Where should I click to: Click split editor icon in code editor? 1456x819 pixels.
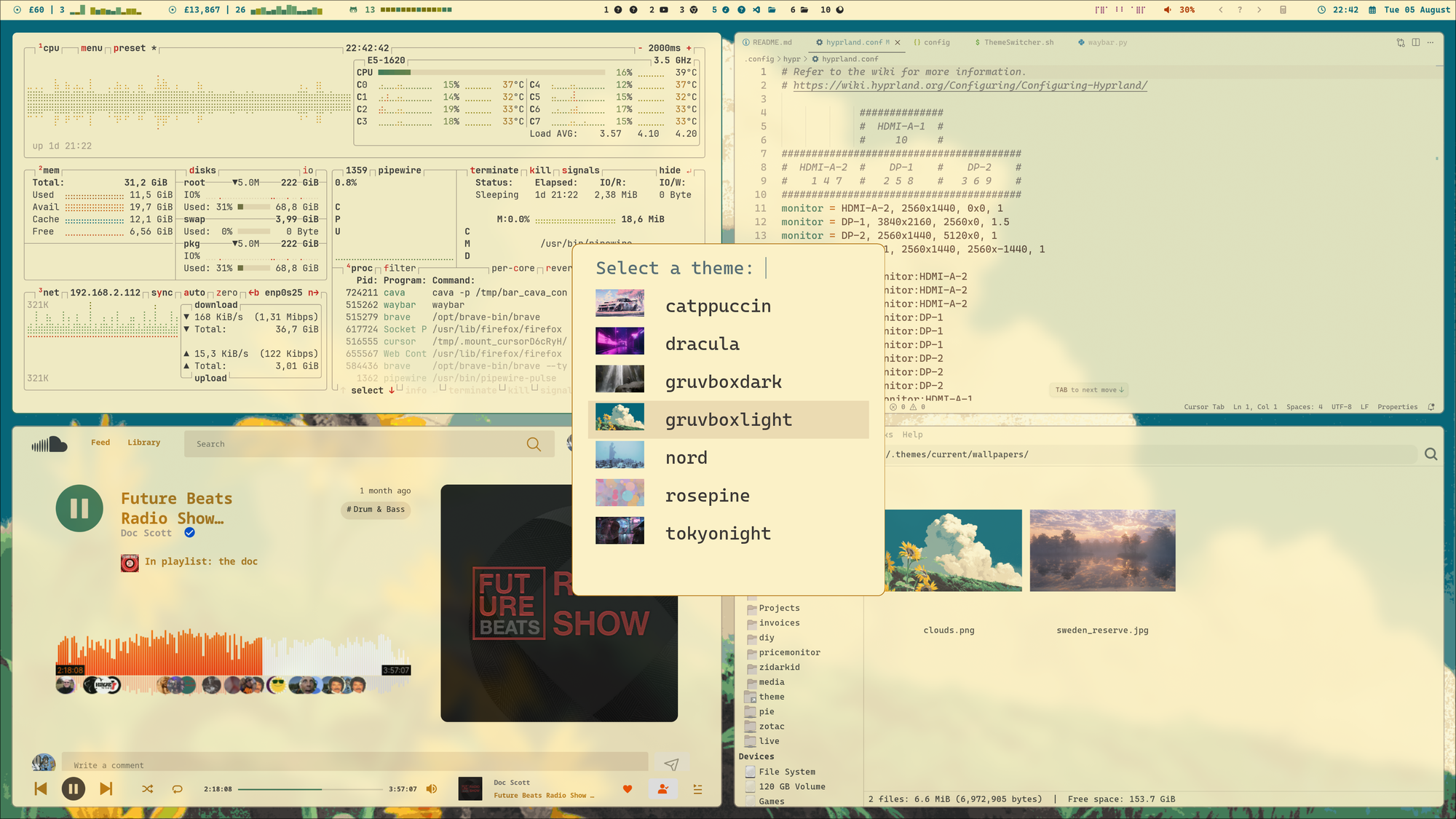[1416, 42]
